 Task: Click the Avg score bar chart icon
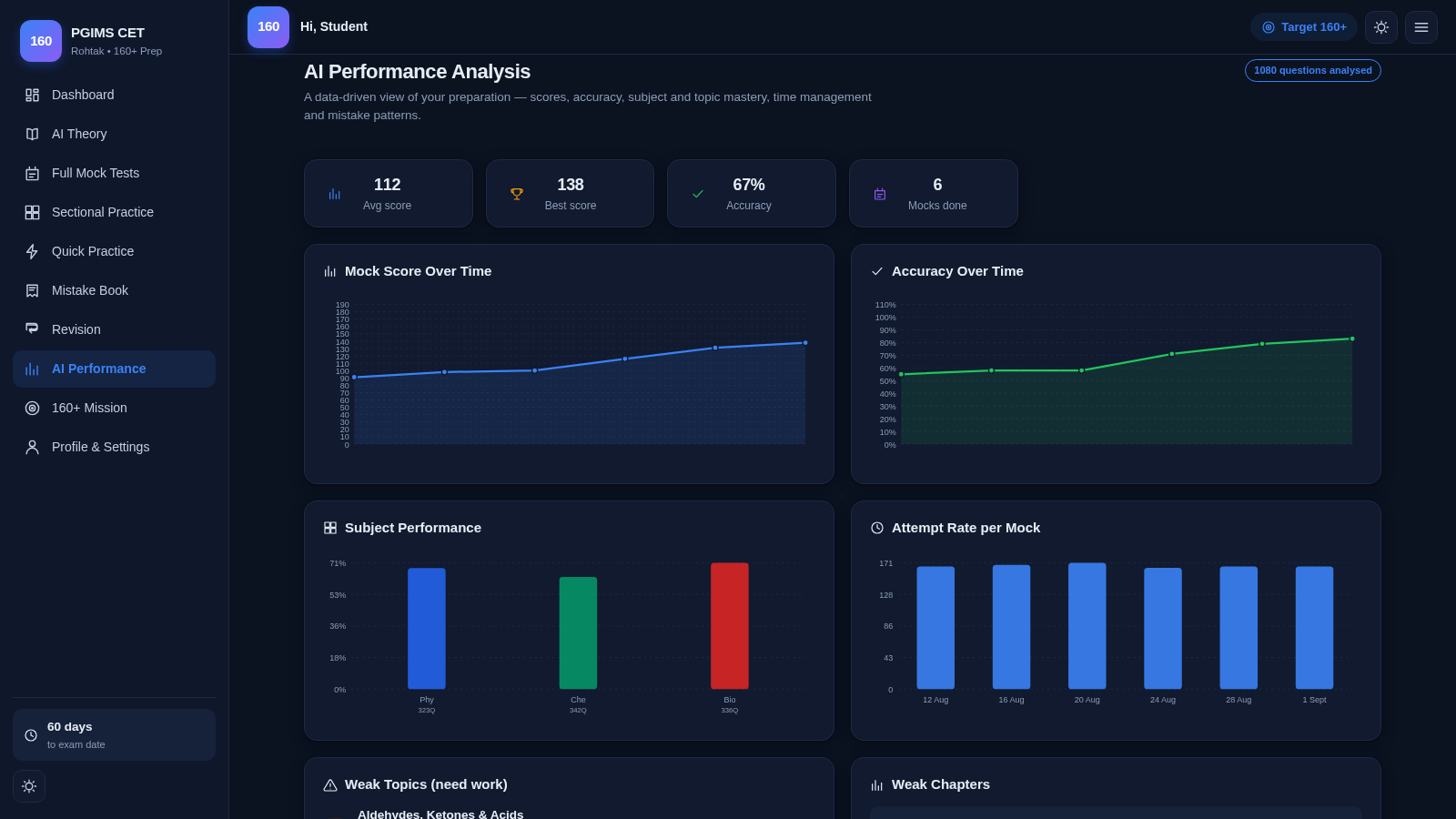[334, 194]
